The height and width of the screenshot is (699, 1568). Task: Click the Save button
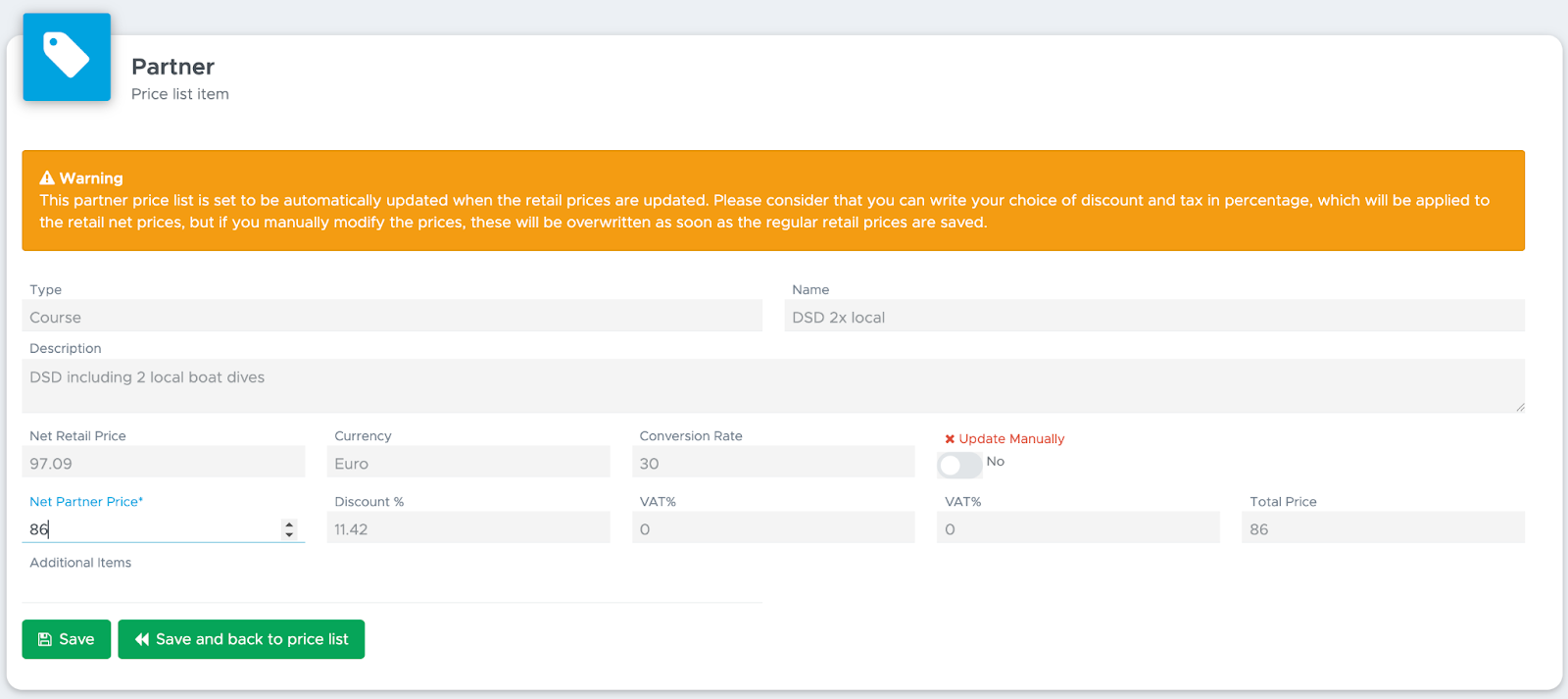tap(67, 639)
